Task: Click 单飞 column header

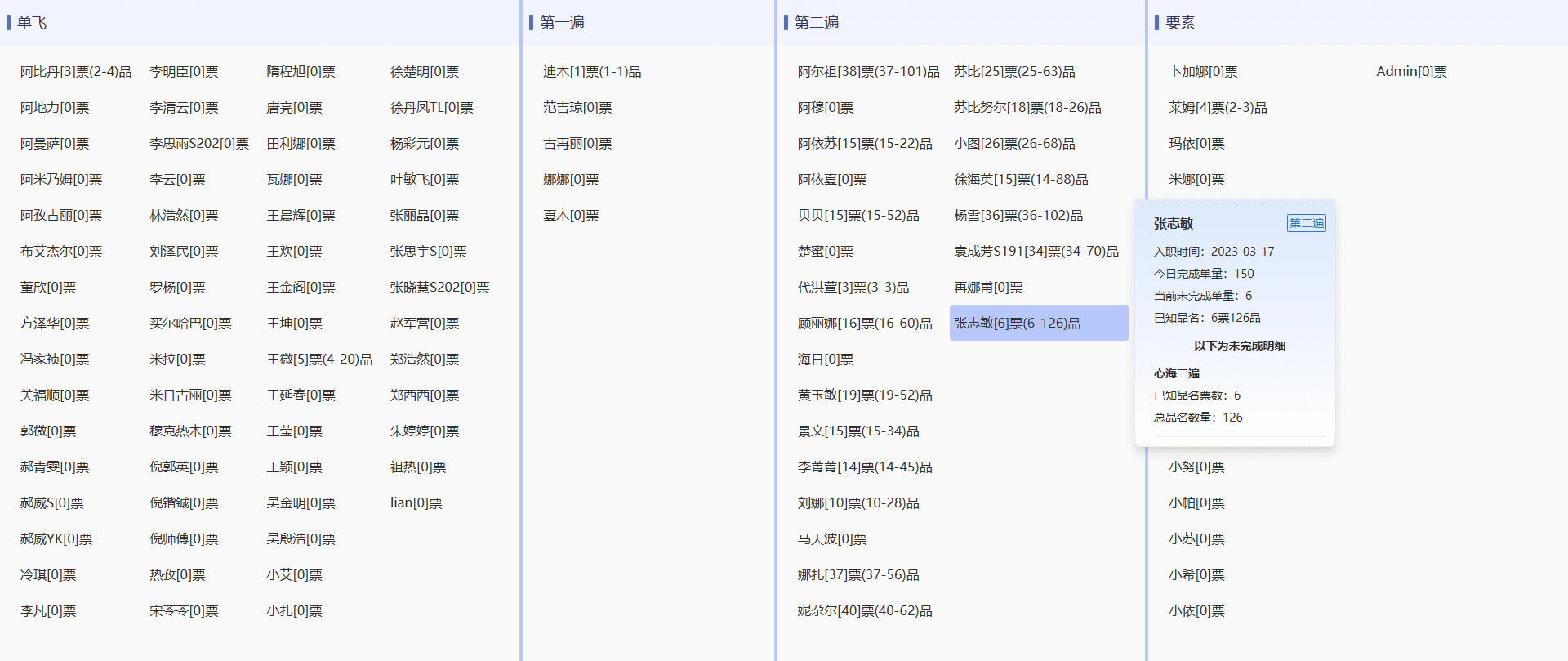Action: pos(32,23)
